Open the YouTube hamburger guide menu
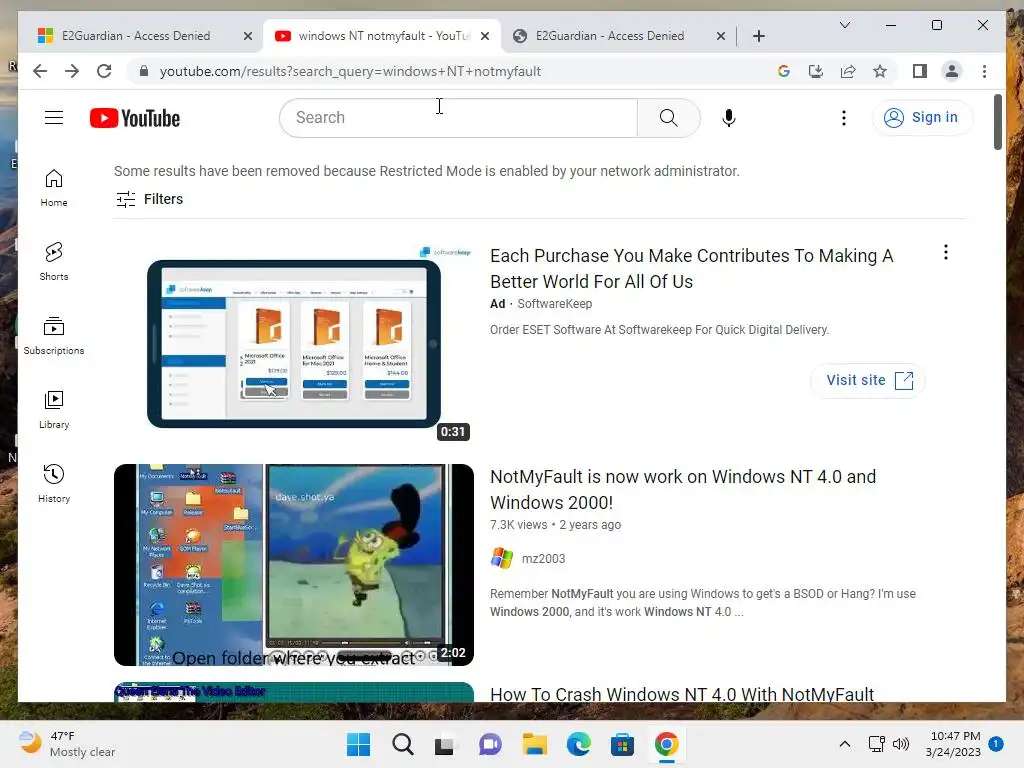Image resolution: width=1024 pixels, height=768 pixels. (x=54, y=118)
